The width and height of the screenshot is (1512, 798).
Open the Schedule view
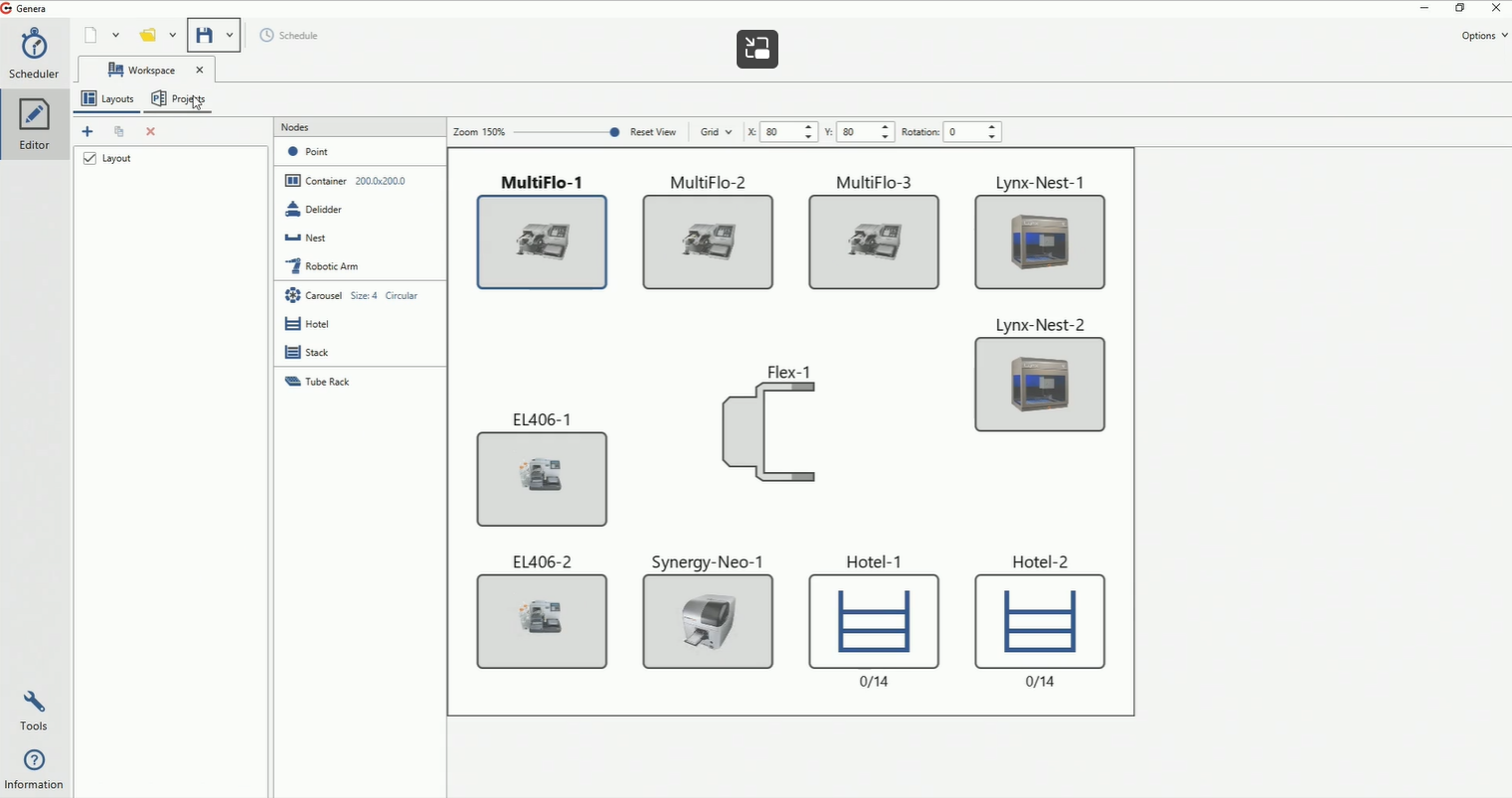[289, 35]
